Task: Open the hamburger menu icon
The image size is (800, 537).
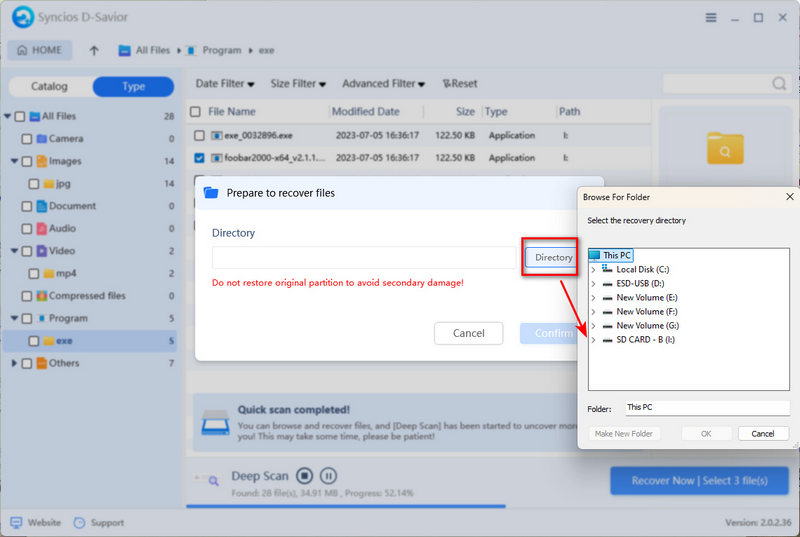Action: tap(711, 18)
